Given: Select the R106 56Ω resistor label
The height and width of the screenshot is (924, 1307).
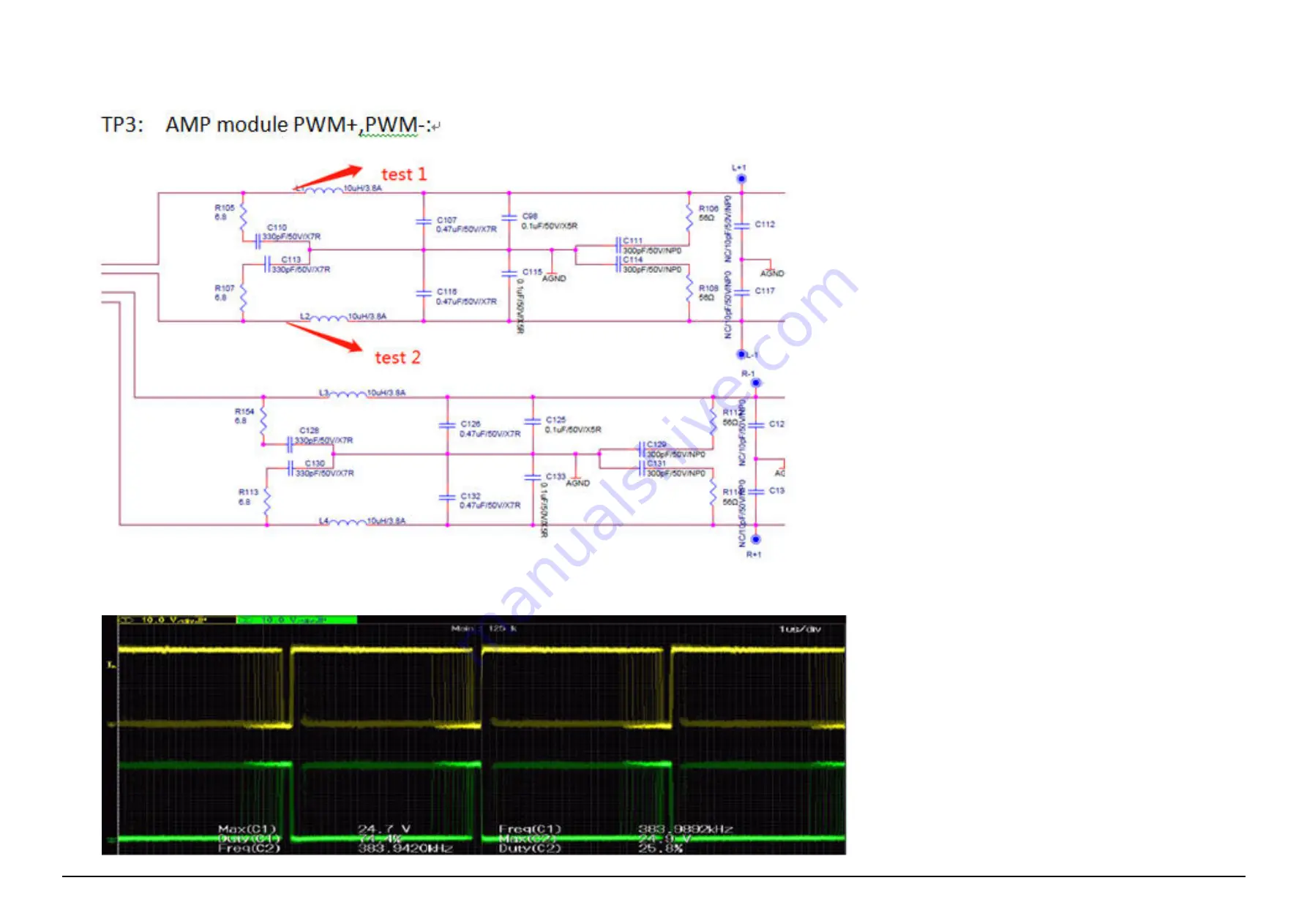Looking at the screenshot, I should click(x=708, y=213).
